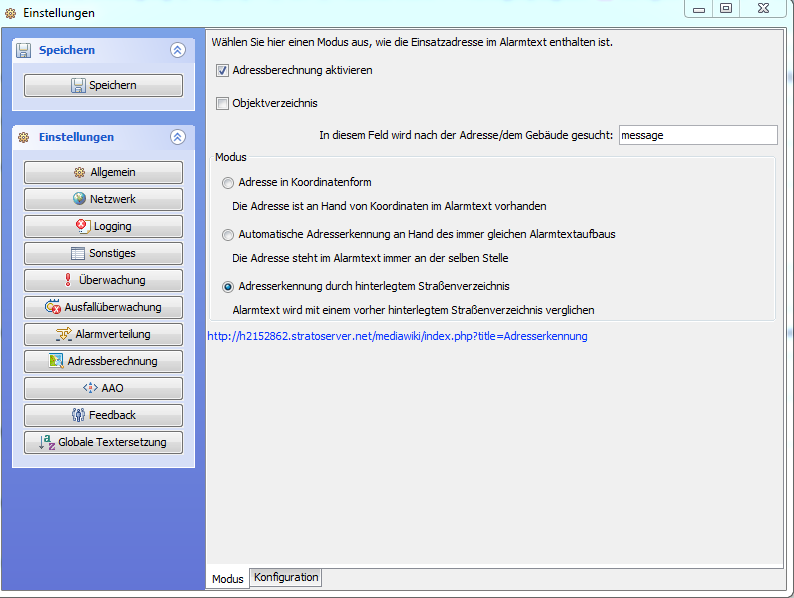Open the Adresserkennung mediawiki link
Viewport: 794px width, 598px height.
[397, 336]
